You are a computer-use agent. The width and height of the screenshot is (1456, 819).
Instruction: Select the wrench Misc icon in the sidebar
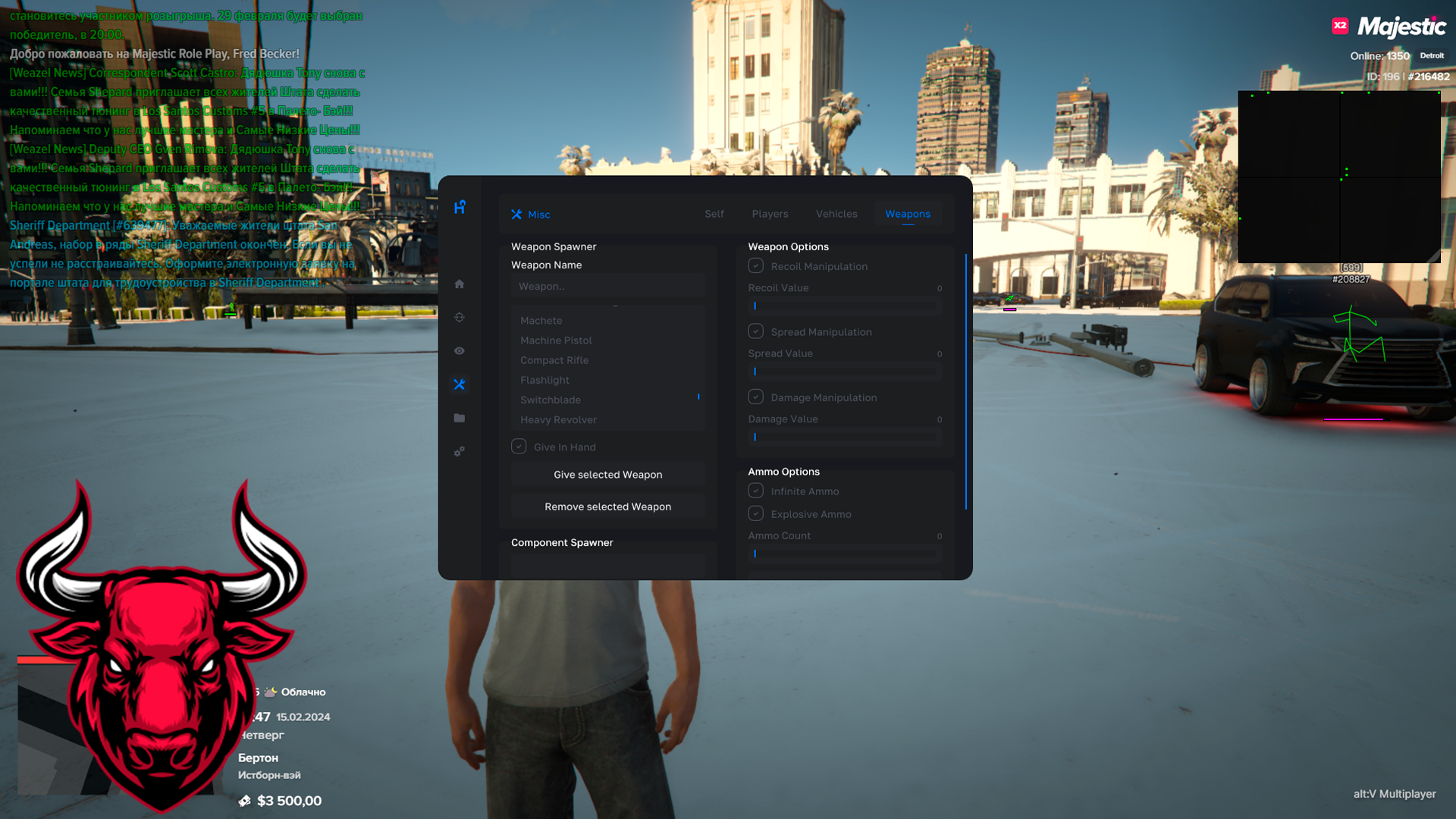coord(459,384)
